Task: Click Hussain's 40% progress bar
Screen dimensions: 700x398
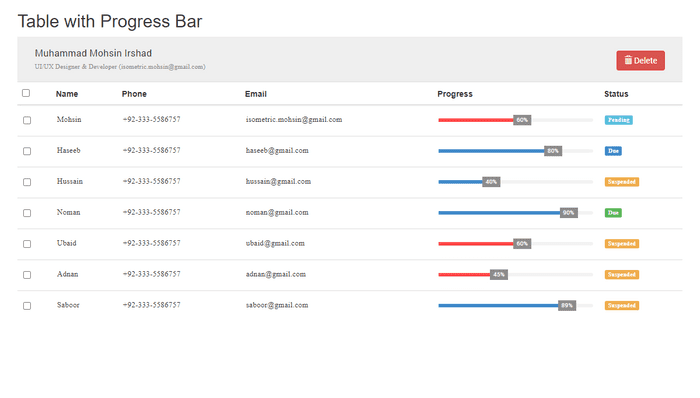Action: click(x=516, y=182)
